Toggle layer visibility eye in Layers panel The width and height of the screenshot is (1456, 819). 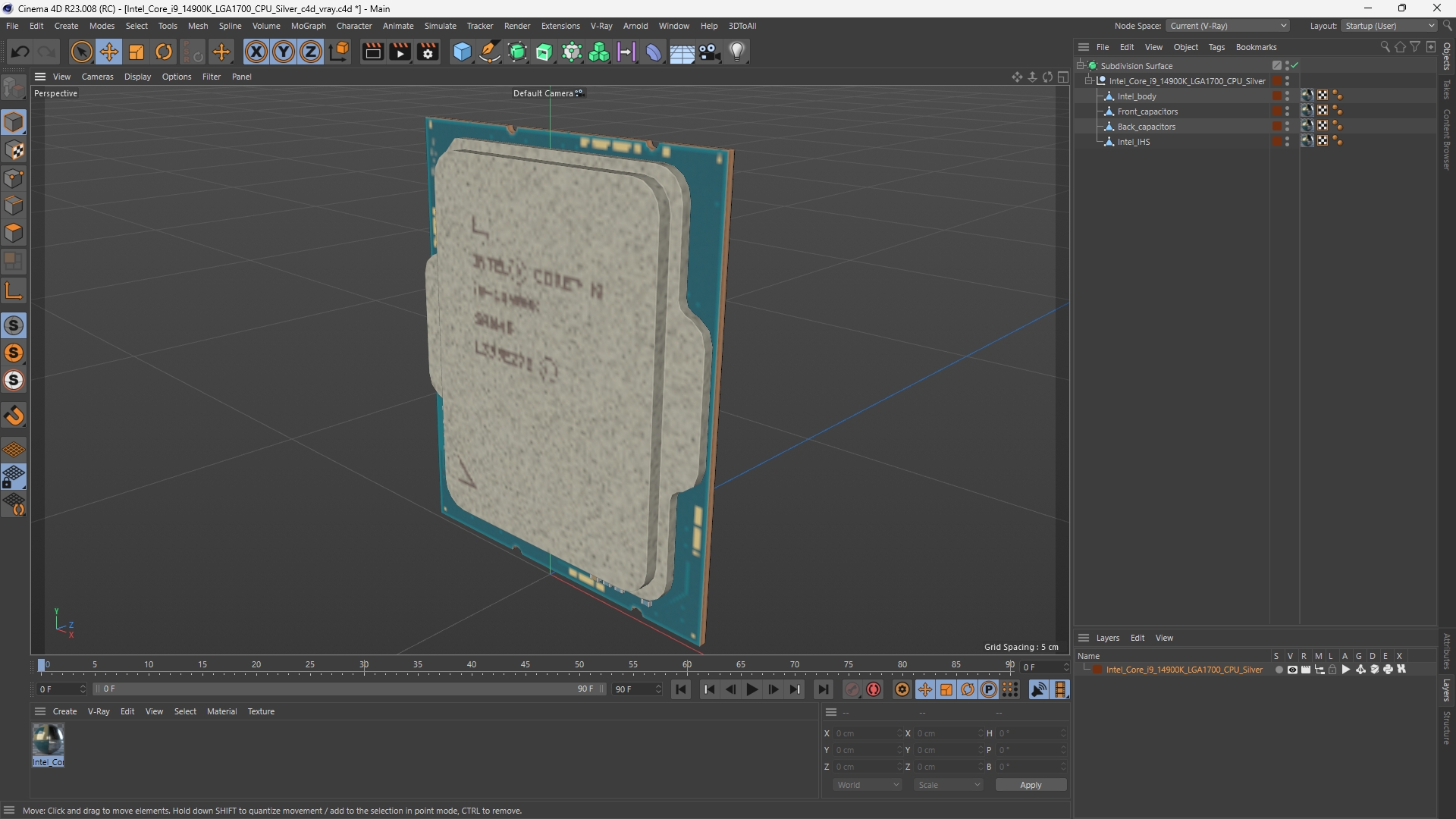pyautogui.click(x=1292, y=670)
